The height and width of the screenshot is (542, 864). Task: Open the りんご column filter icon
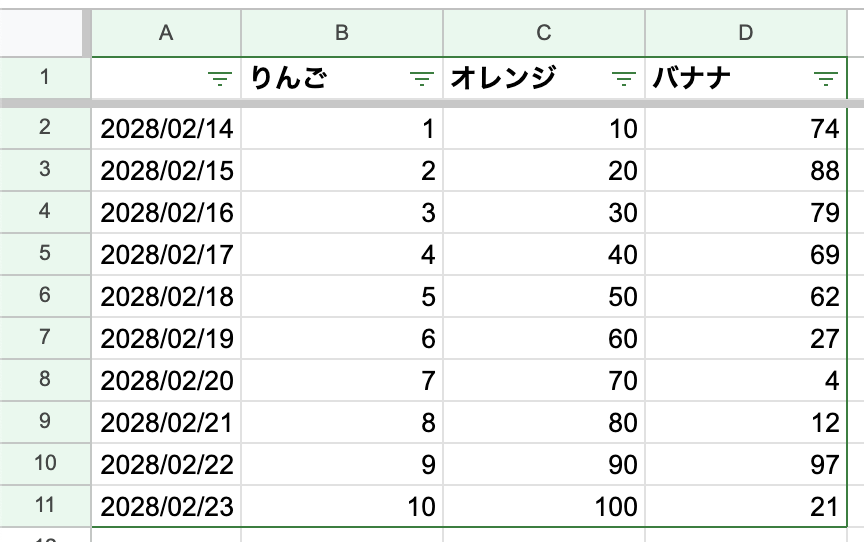click(422, 79)
